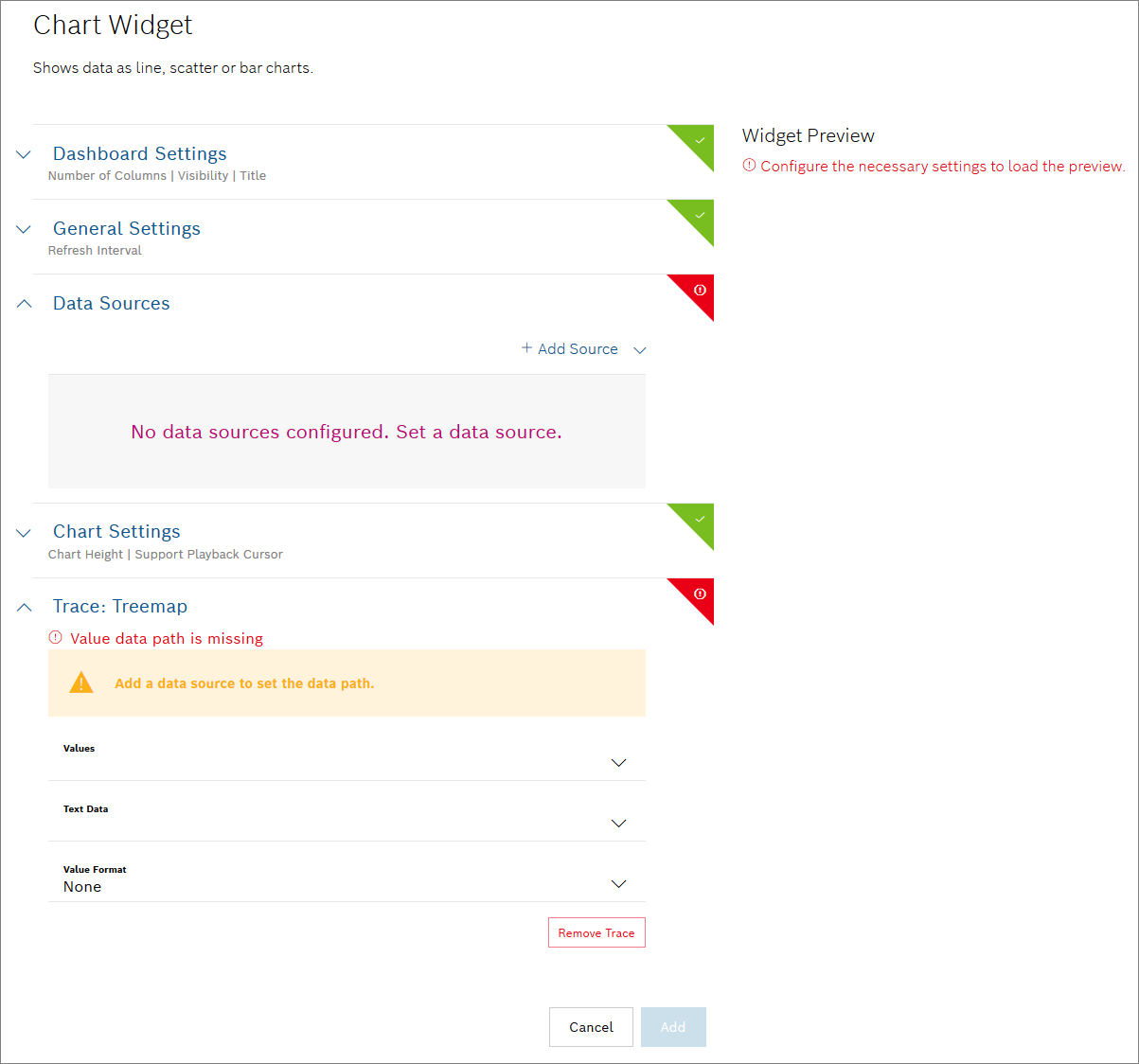Click the red error badge on Data Sources
This screenshot has height=1064, width=1139.
(699, 291)
